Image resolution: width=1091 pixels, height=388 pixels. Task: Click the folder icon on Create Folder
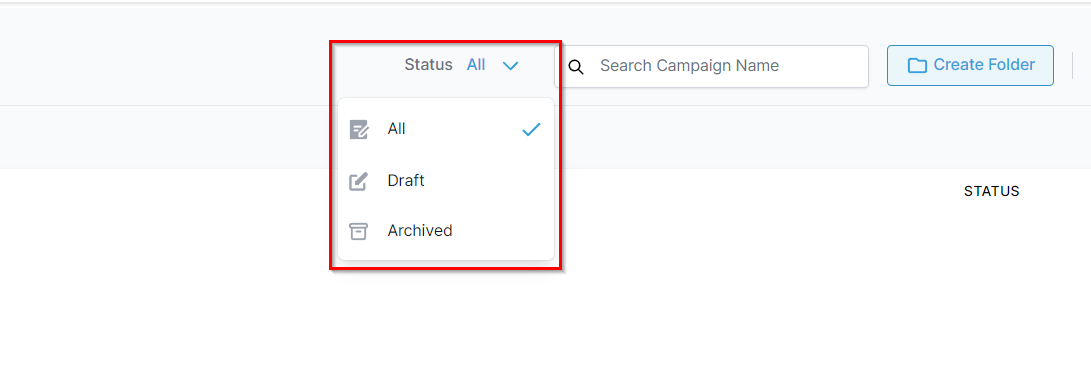click(x=917, y=65)
